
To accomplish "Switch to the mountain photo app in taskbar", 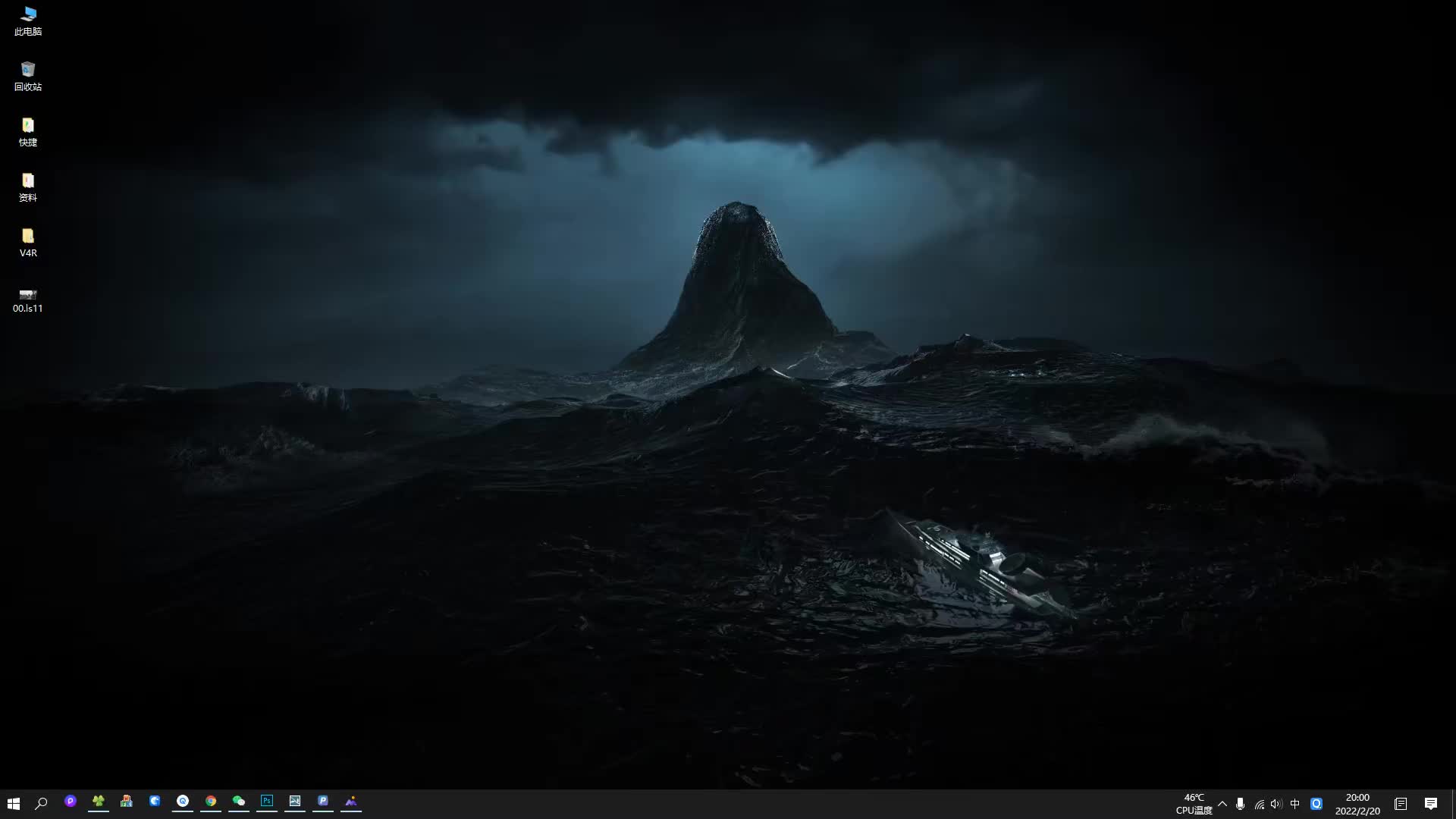I will coord(351,802).
